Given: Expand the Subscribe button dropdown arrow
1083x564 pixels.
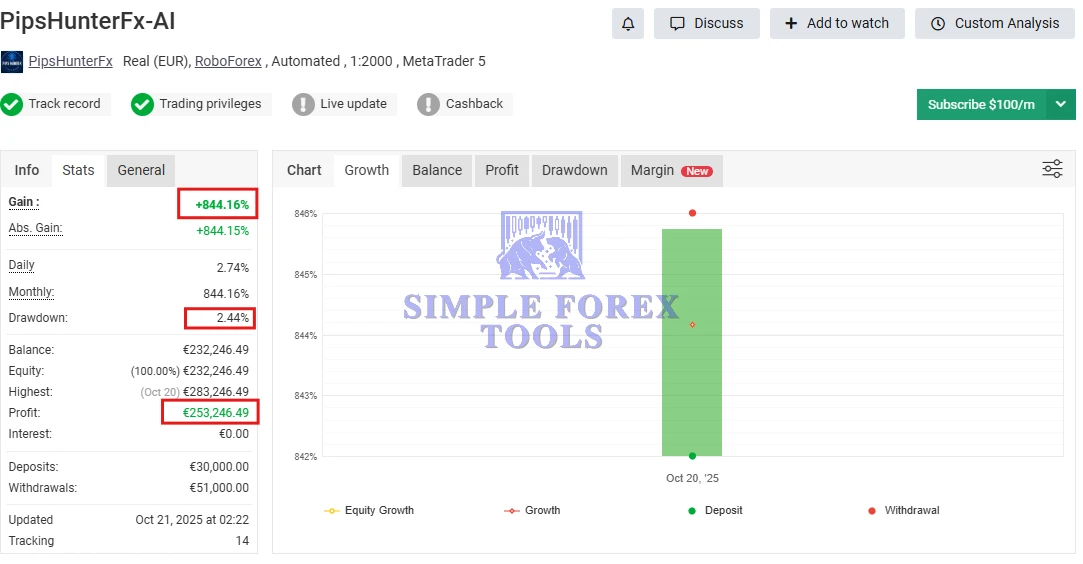Looking at the screenshot, I should (1061, 104).
